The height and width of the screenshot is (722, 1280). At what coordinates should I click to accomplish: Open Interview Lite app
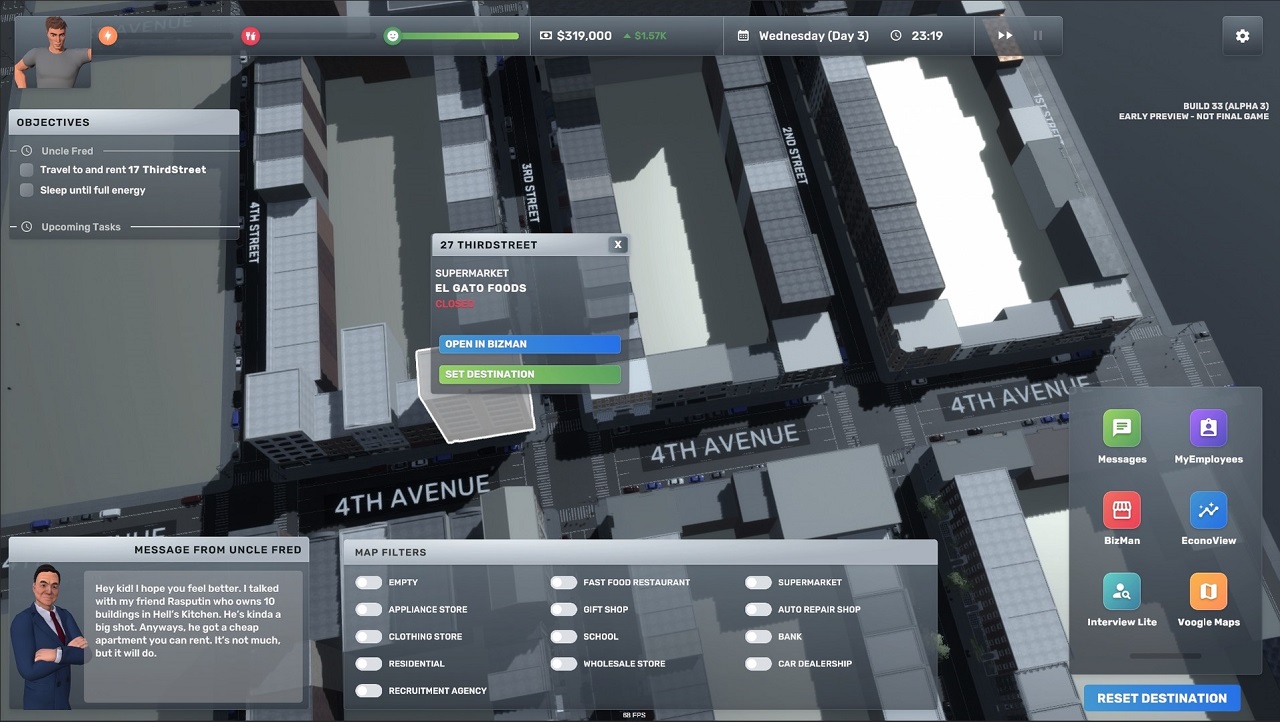pyautogui.click(x=1121, y=591)
